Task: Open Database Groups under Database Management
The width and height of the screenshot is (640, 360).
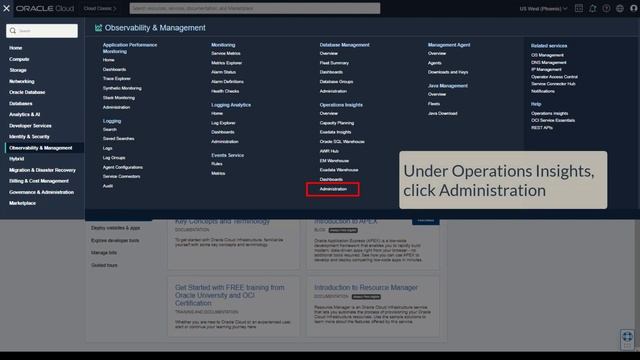Action: (336, 82)
